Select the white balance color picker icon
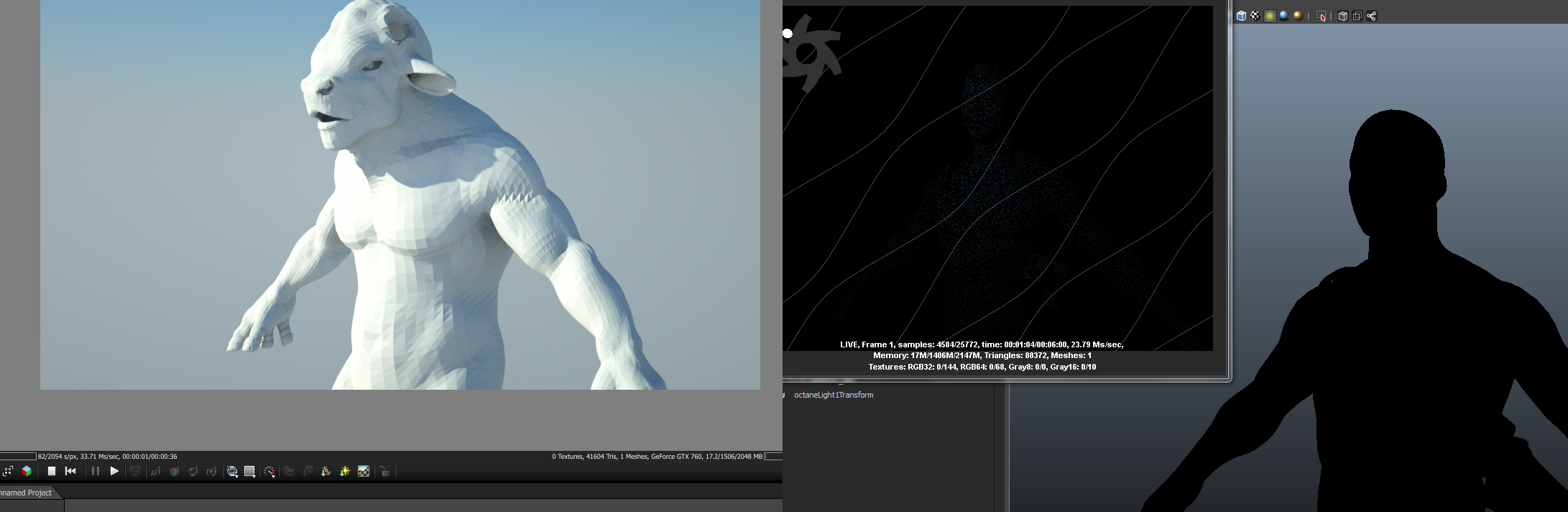The width and height of the screenshot is (1568, 512). click(174, 471)
